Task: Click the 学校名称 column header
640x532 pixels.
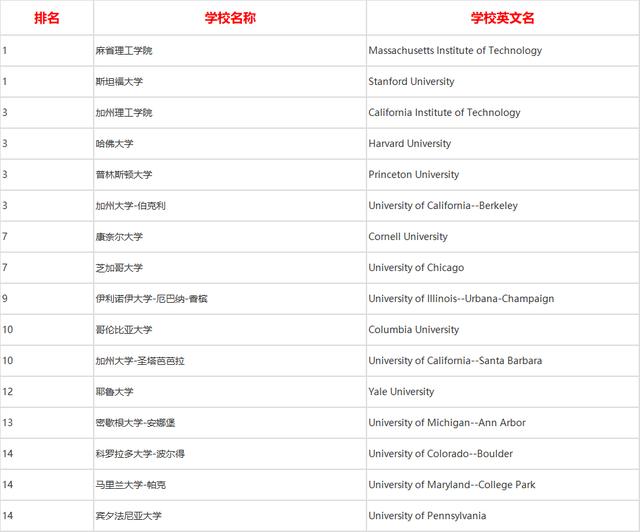Action: coord(230,18)
